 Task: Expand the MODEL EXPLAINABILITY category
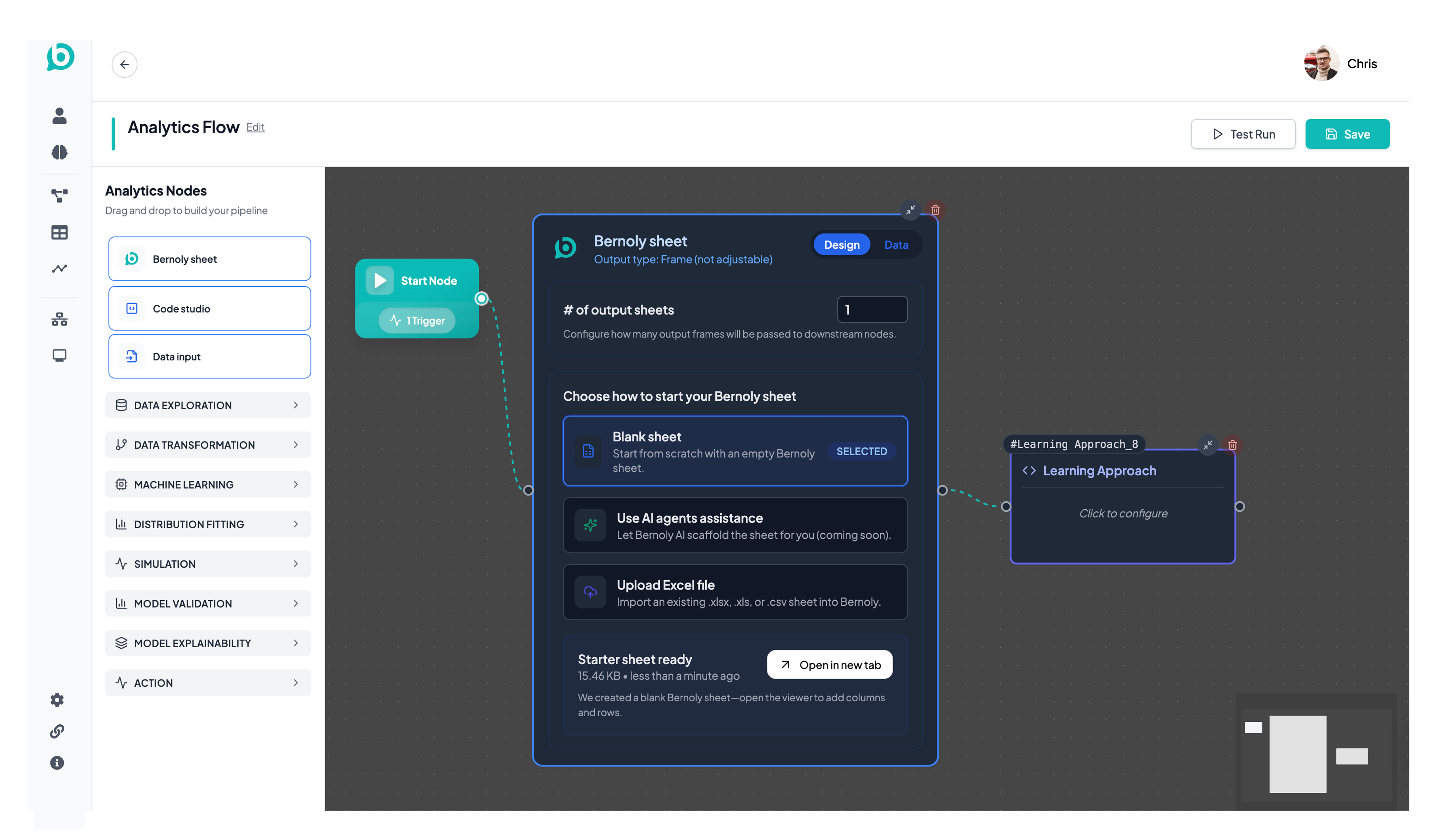208,643
